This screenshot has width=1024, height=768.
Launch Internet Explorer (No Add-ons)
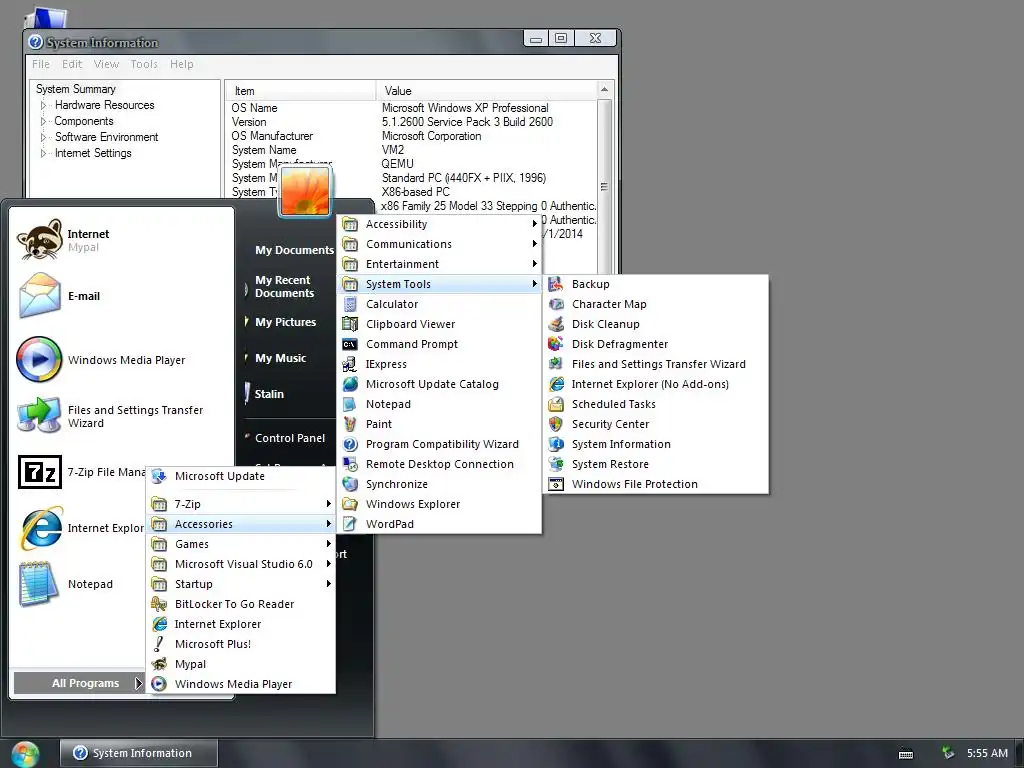pos(658,384)
